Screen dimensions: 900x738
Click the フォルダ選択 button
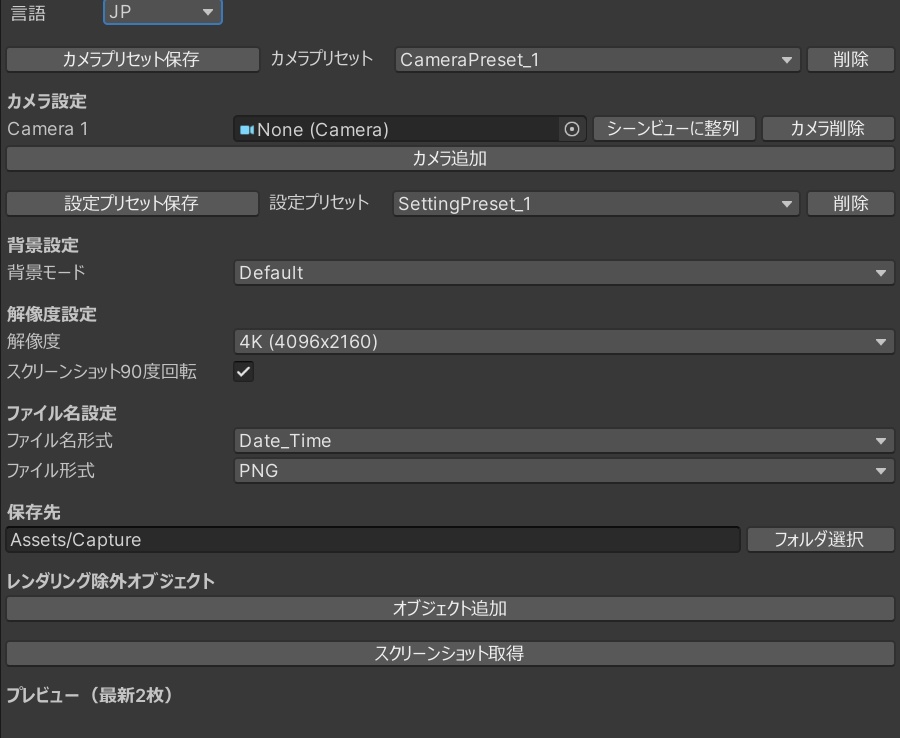click(820, 539)
